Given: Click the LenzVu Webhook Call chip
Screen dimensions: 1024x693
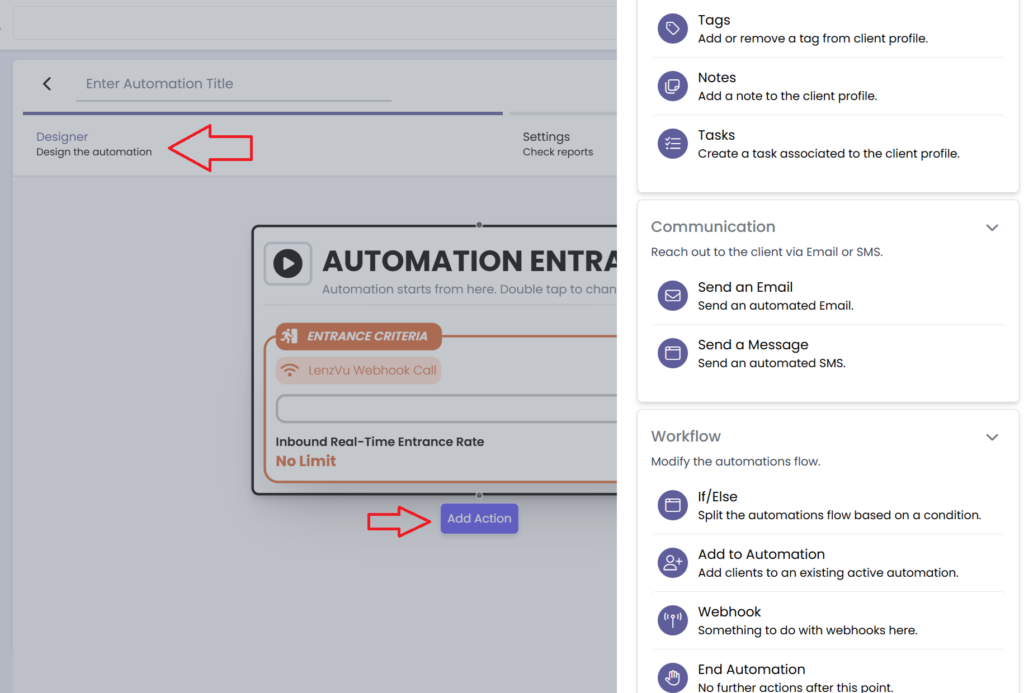Looking at the screenshot, I should (359, 370).
